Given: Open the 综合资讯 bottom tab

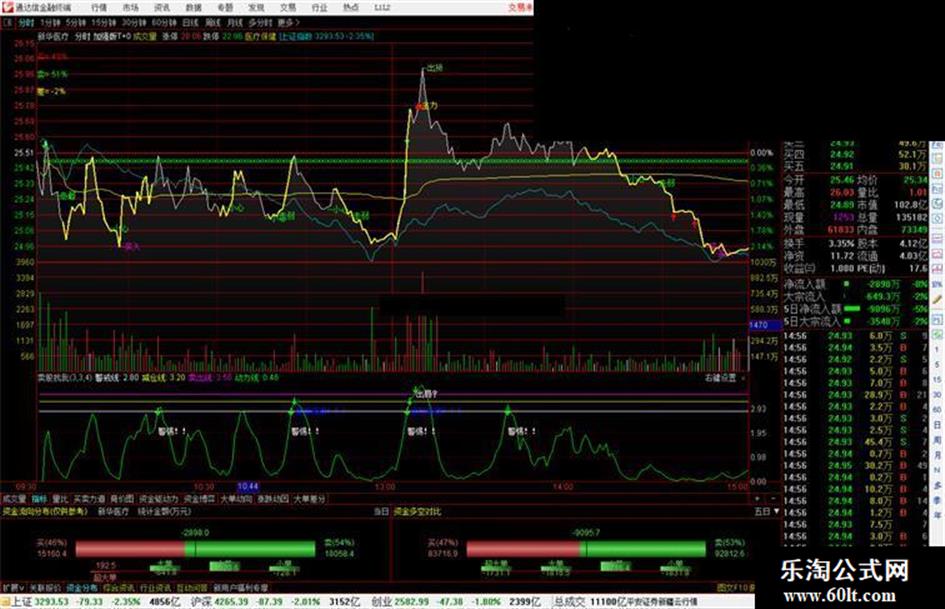Looking at the screenshot, I should pyautogui.click(x=119, y=587).
